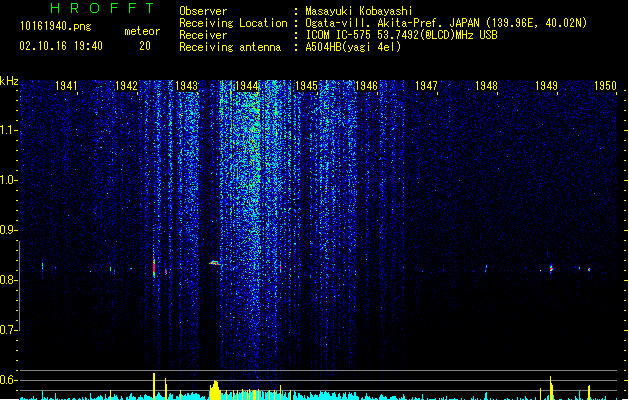This screenshot has width=629, height=400.
Task: Click the HROFFT title text
Action: tap(102, 8)
